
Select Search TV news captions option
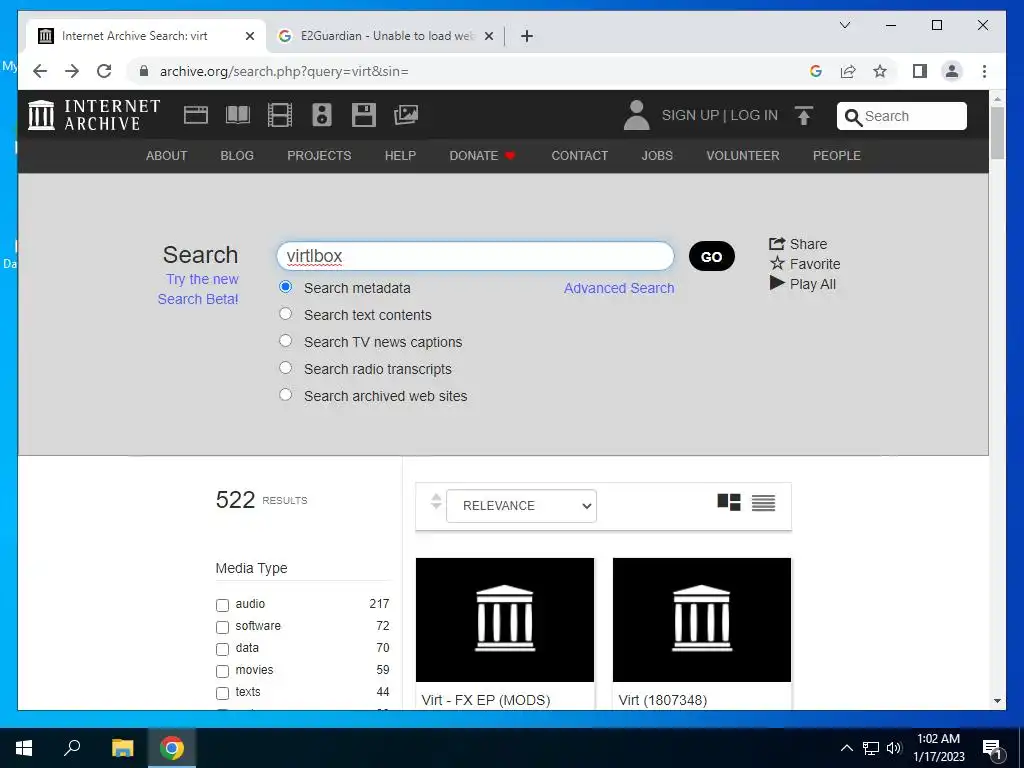[x=285, y=340]
